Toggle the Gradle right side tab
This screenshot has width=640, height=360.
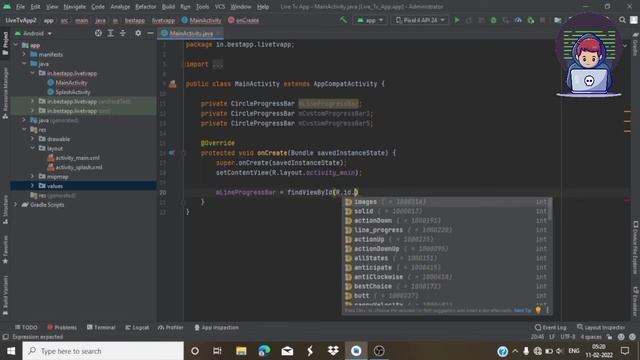(635, 45)
